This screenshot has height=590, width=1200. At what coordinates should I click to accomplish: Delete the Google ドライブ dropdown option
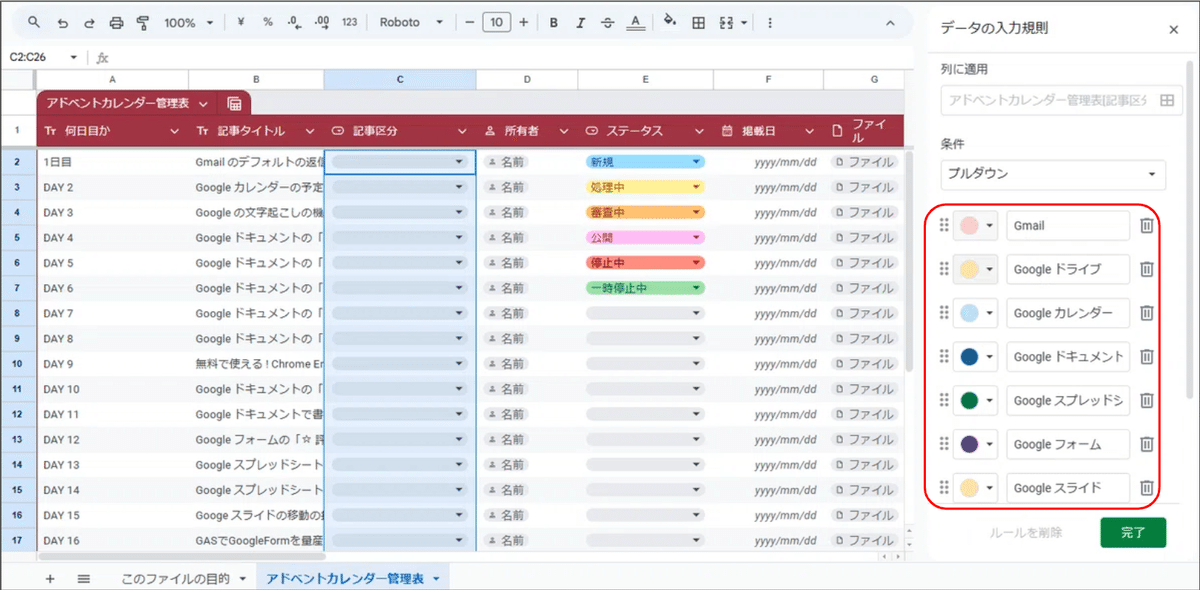[1147, 269]
